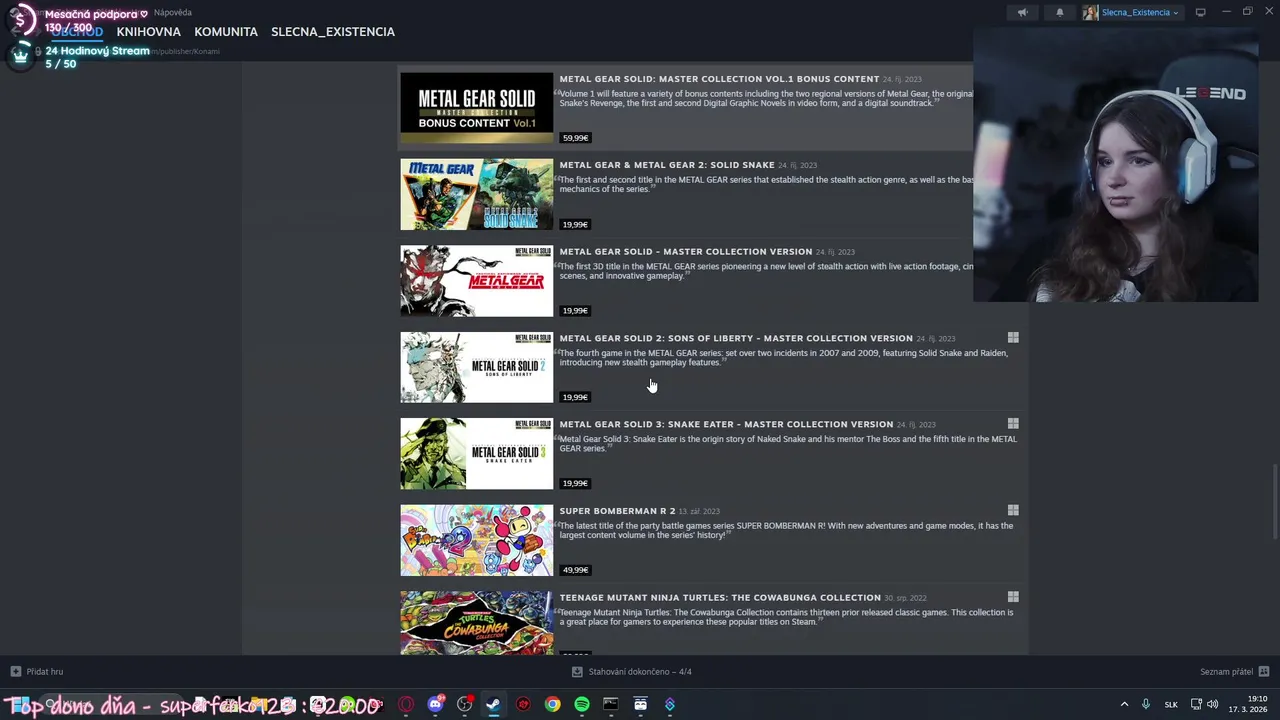The image size is (1280, 720).
Task: Click Windows platform icon on Cowabunga Collection row
Action: pos(1013,597)
